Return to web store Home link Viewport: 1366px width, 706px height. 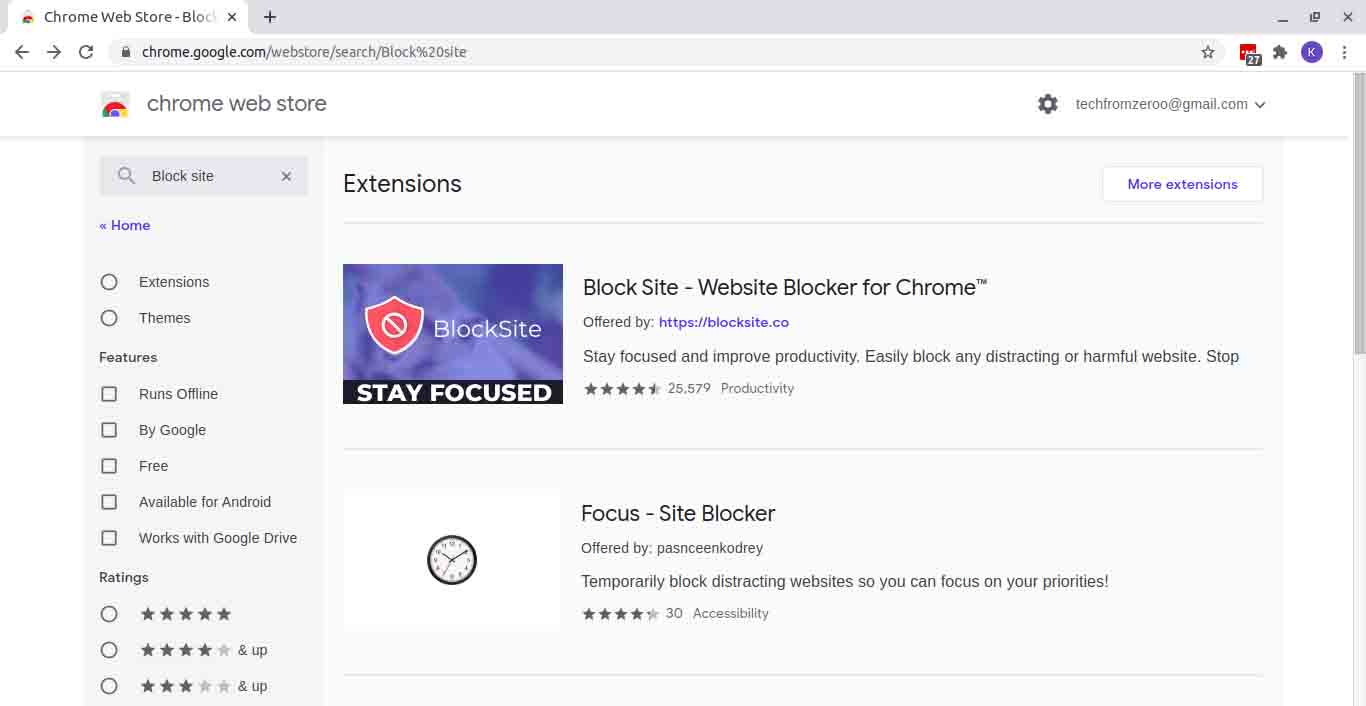click(x=125, y=225)
